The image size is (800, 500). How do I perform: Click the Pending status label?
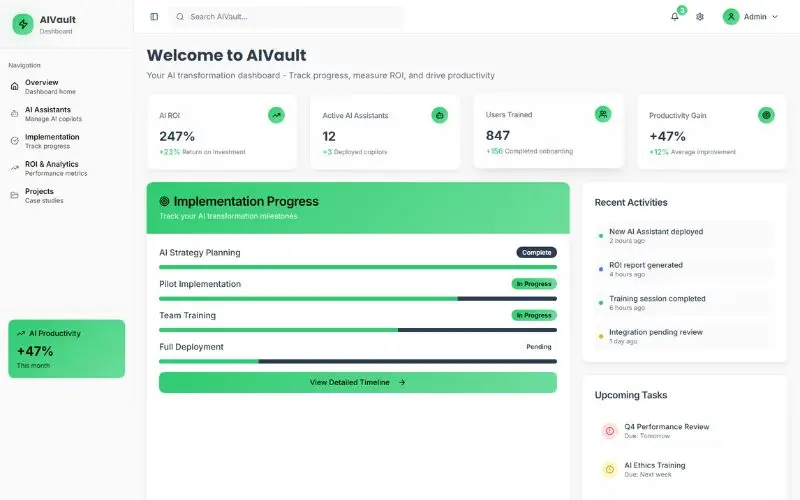539,347
